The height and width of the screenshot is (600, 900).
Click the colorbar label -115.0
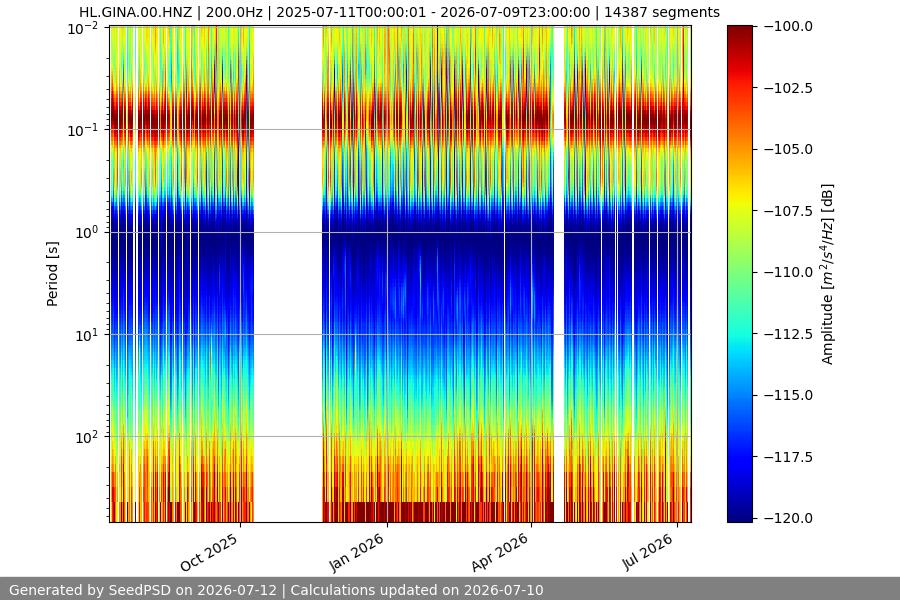point(788,395)
